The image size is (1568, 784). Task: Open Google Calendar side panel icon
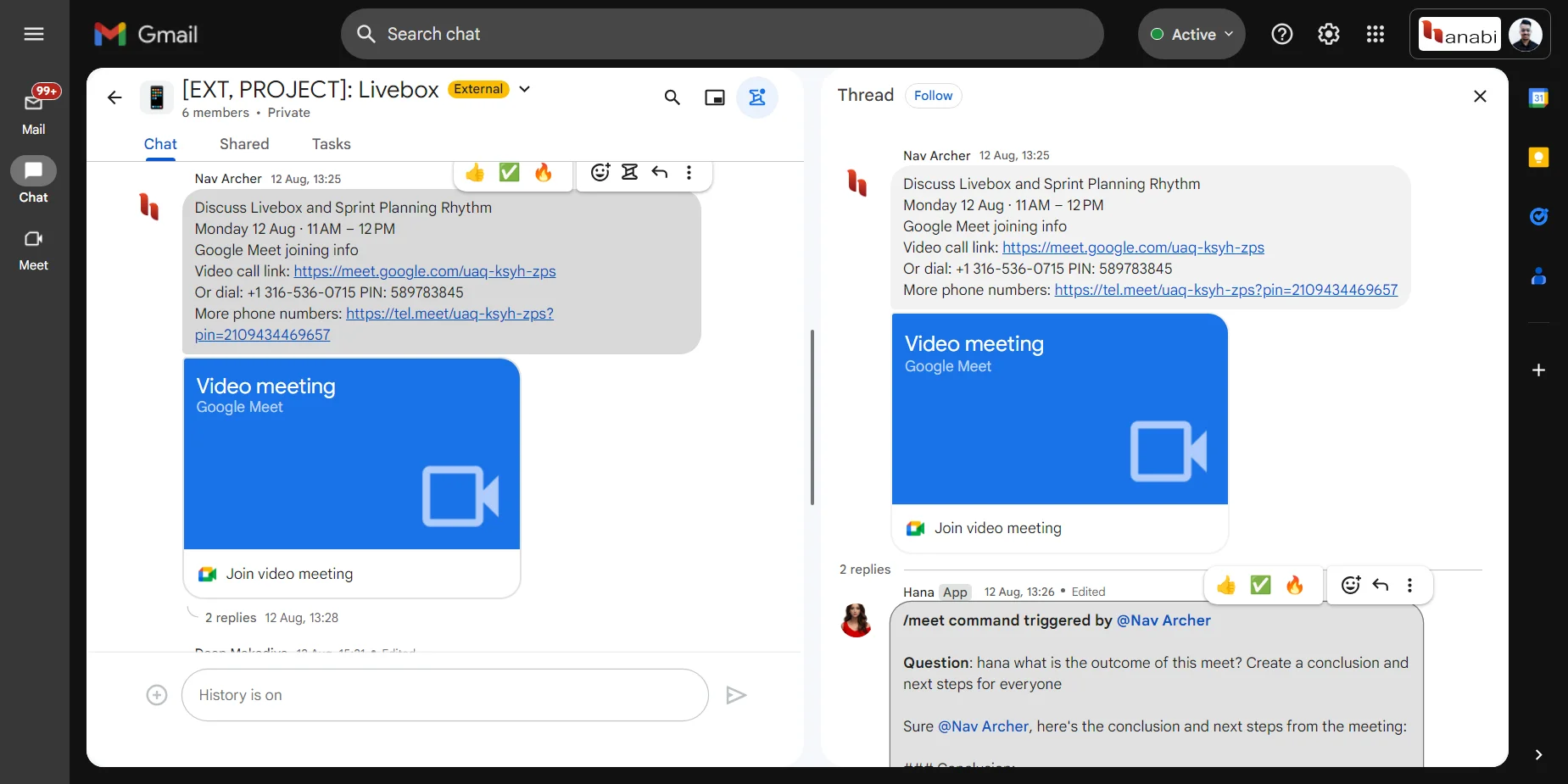click(x=1538, y=98)
